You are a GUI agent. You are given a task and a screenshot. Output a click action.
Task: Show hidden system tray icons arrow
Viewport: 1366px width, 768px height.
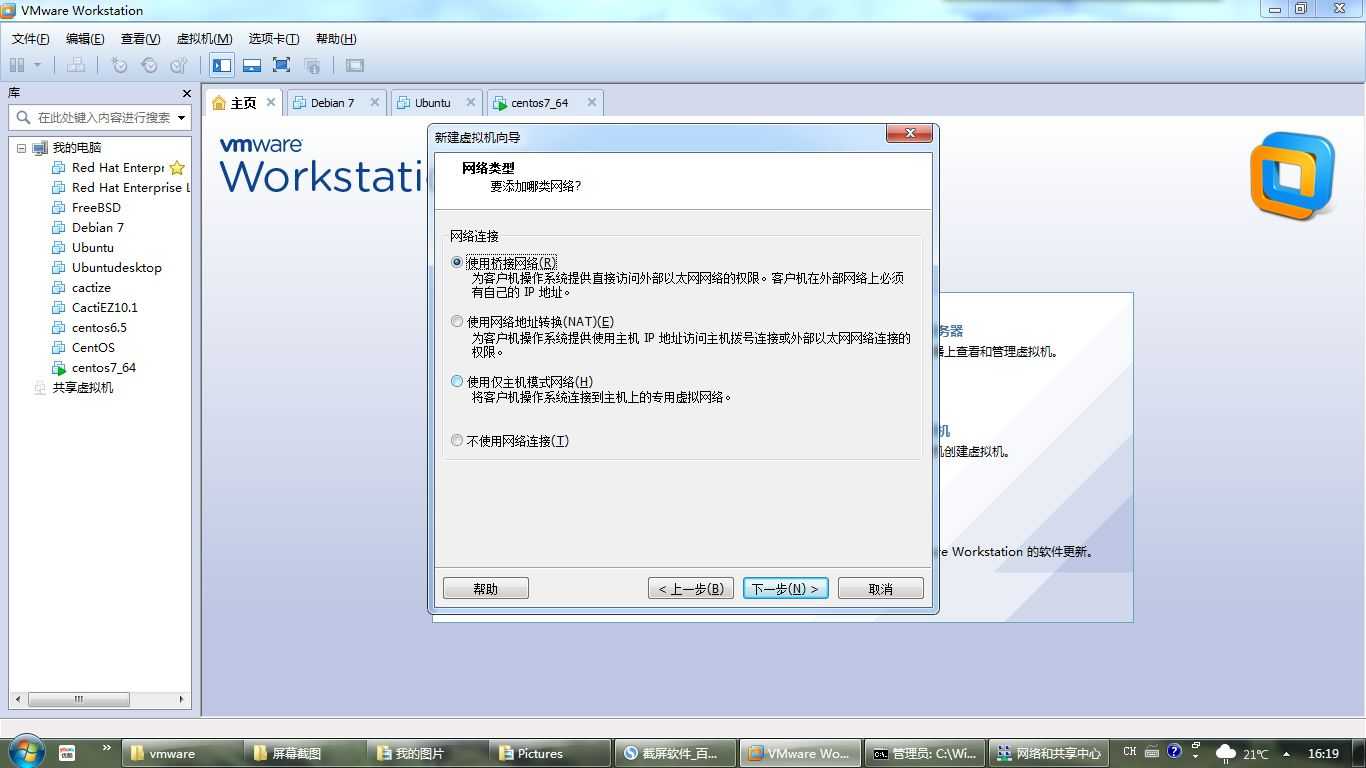coord(1286,753)
